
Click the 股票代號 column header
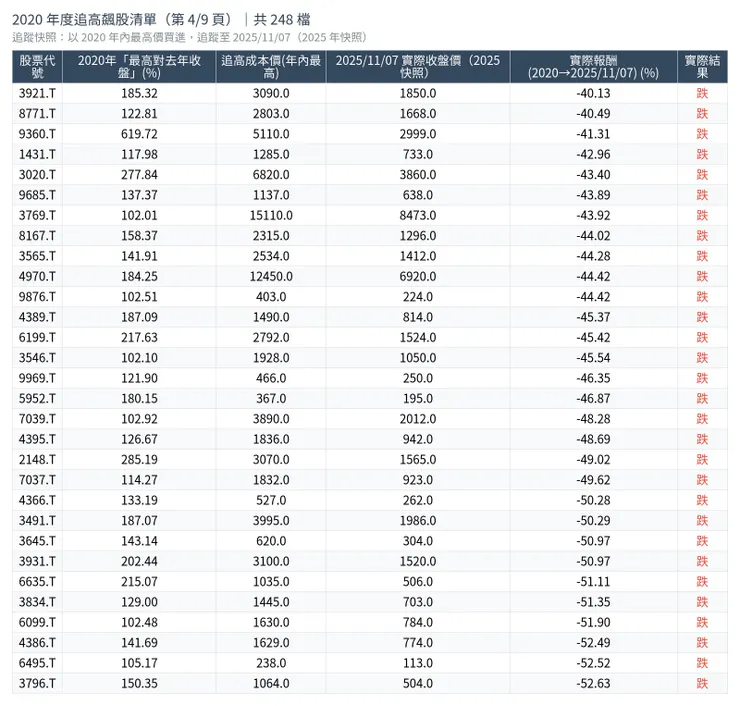[x=37, y=67]
